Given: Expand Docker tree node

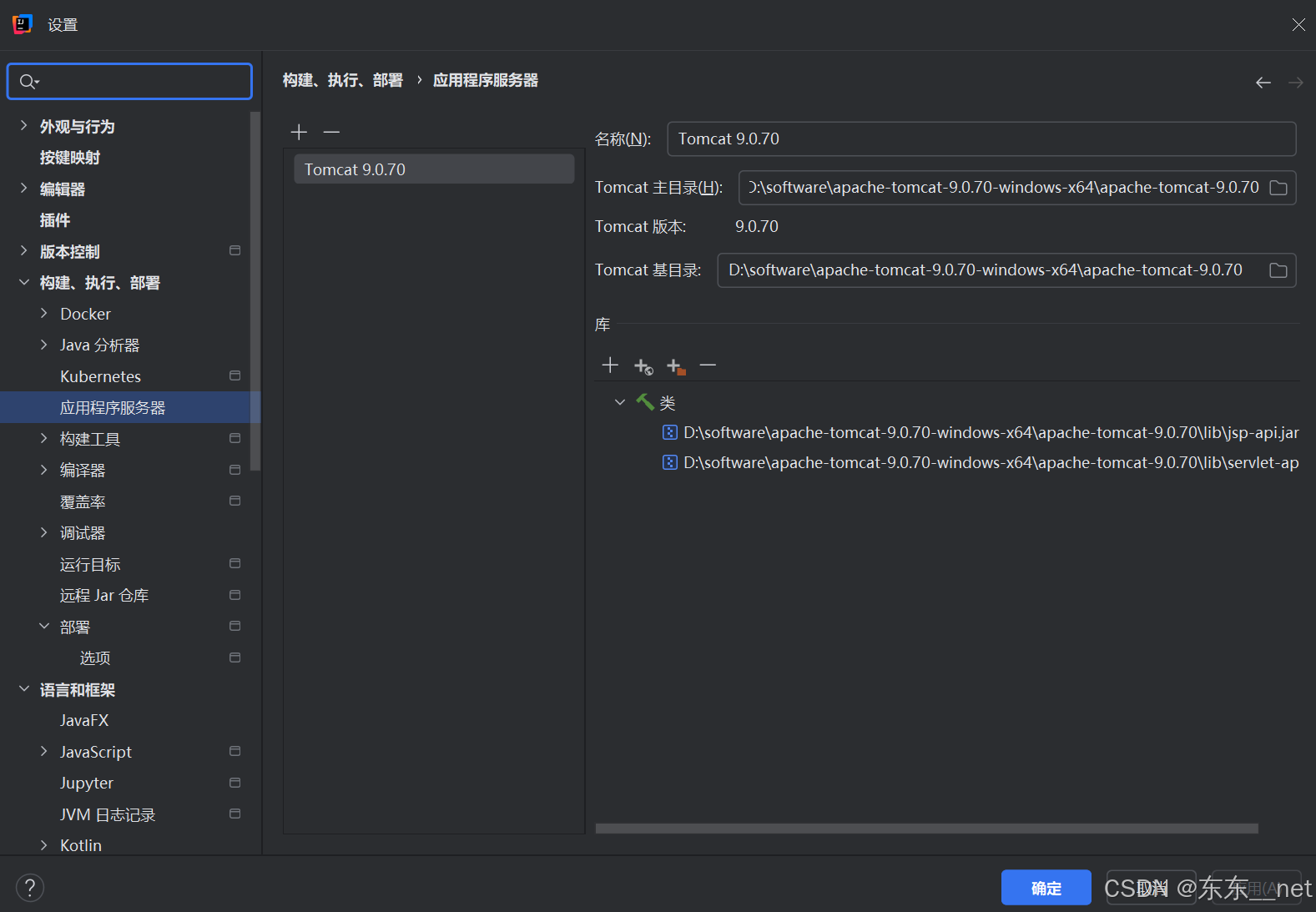Looking at the screenshot, I should (44, 314).
